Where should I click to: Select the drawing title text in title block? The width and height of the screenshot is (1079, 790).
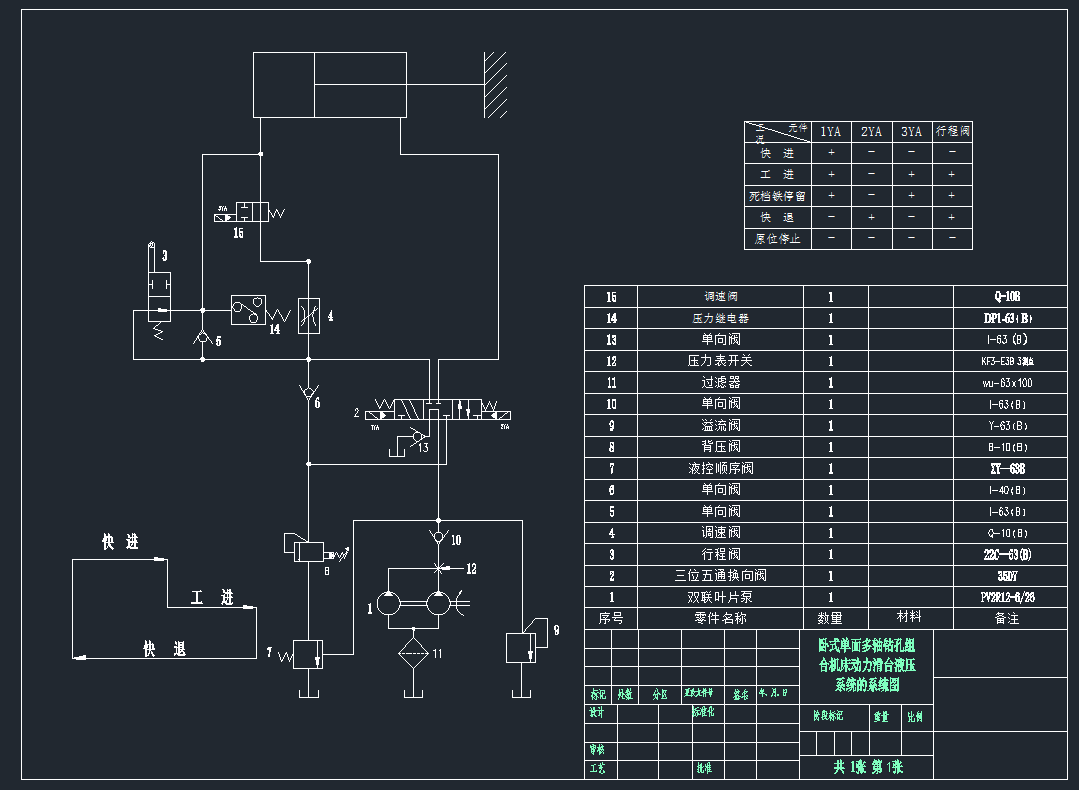(867, 665)
